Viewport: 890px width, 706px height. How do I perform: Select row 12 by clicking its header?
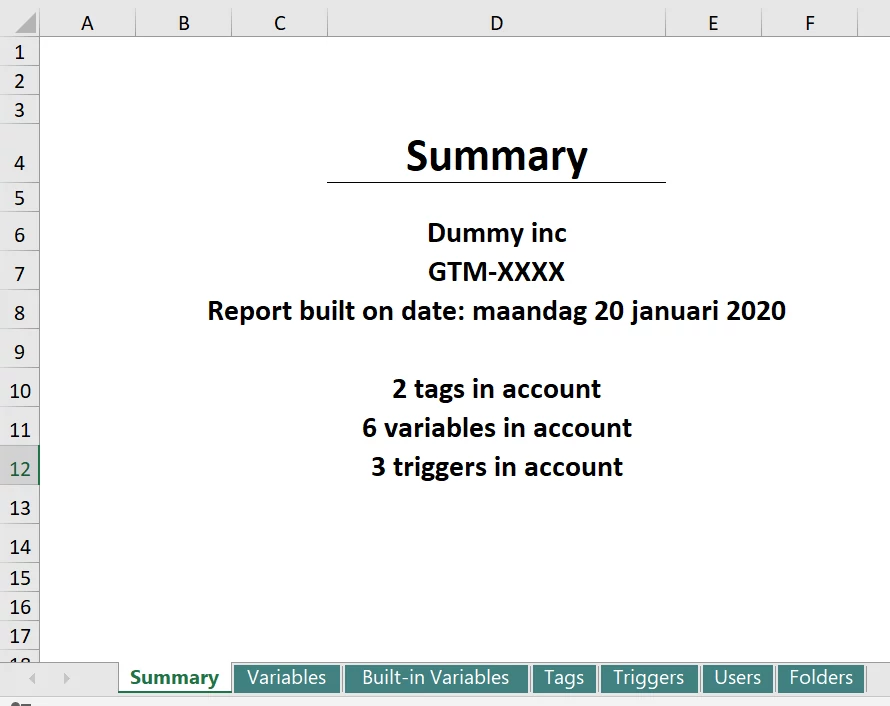pyautogui.click(x=20, y=467)
